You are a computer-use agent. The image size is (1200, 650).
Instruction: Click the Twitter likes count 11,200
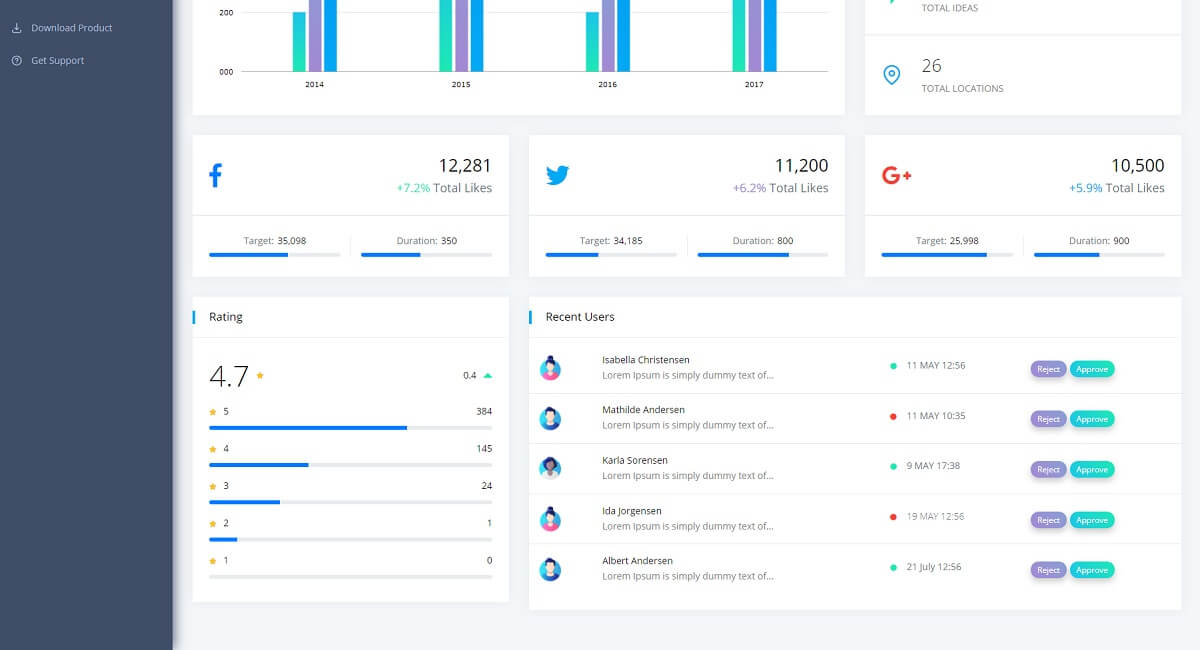(802, 166)
